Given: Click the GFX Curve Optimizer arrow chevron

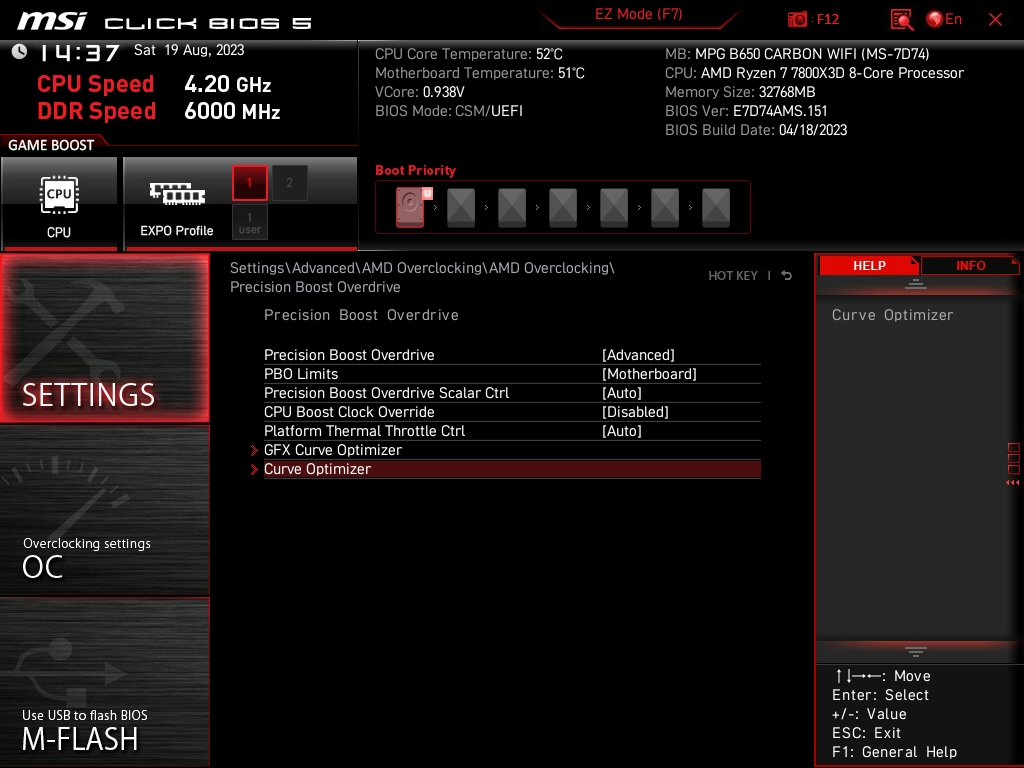Looking at the screenshot, I should point(254,450).
